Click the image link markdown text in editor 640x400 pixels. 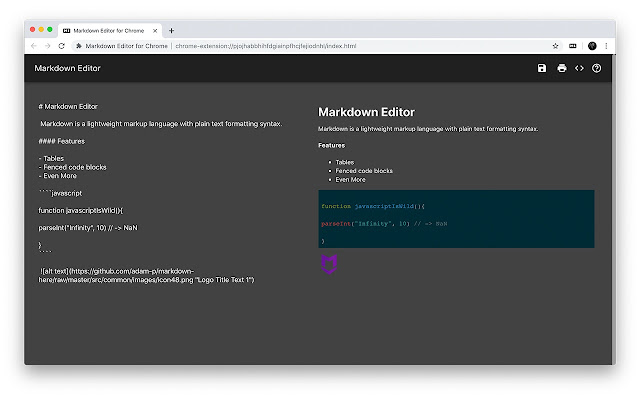click(x=147, y=276)
